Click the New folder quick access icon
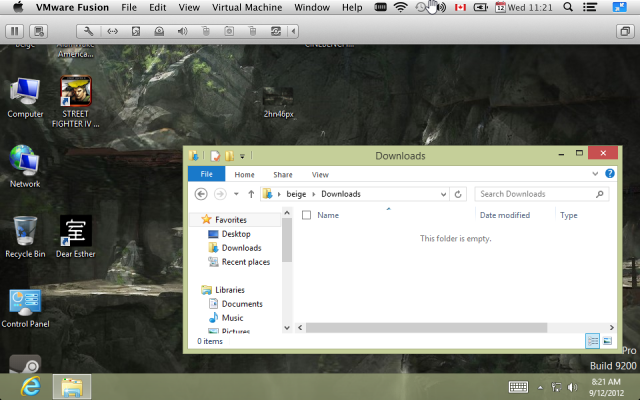 point(229,156)
